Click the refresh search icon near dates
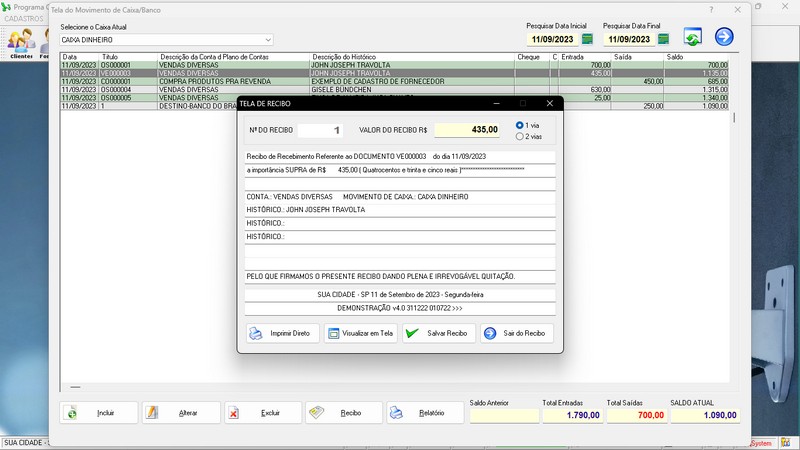The width and height of the screenshot is (800, 450). point(693,37)
